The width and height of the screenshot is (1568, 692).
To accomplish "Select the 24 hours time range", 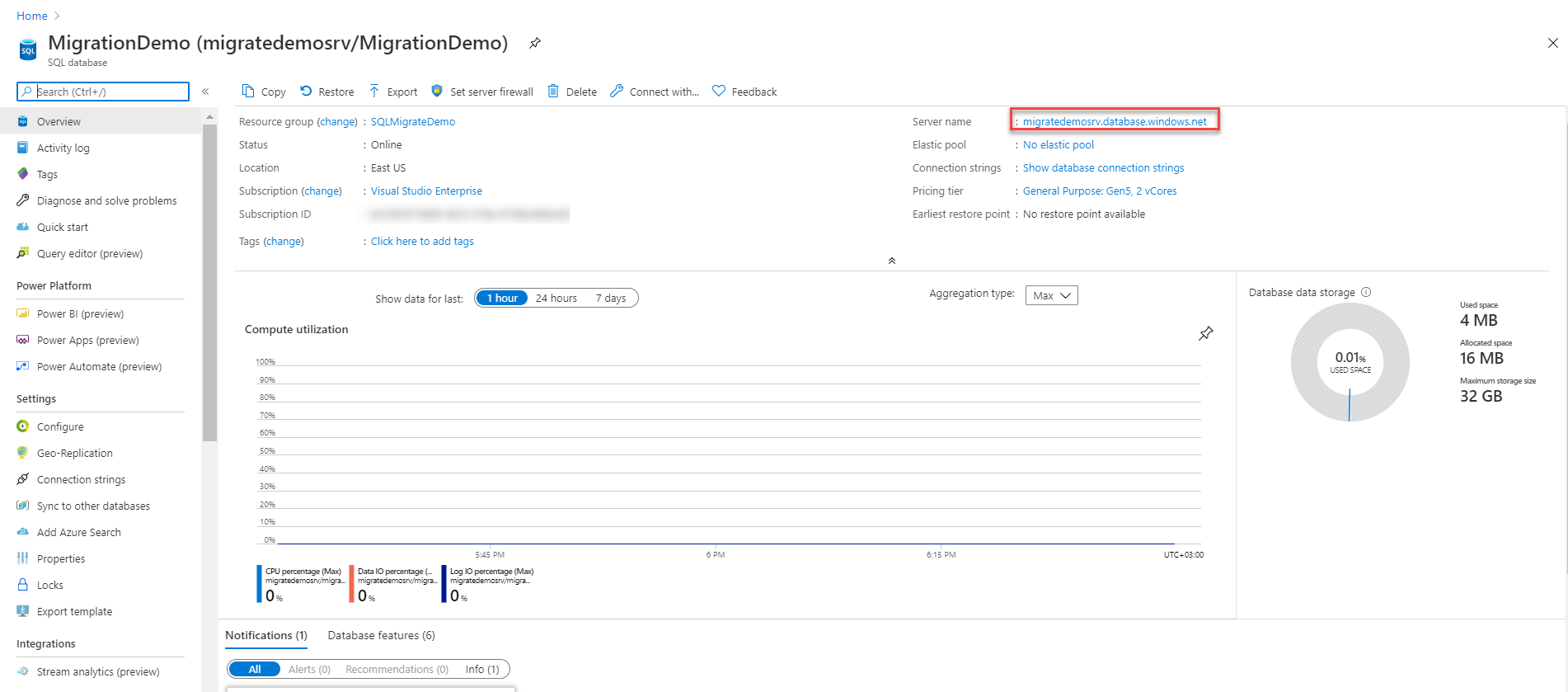I will (x=556, y=298).
